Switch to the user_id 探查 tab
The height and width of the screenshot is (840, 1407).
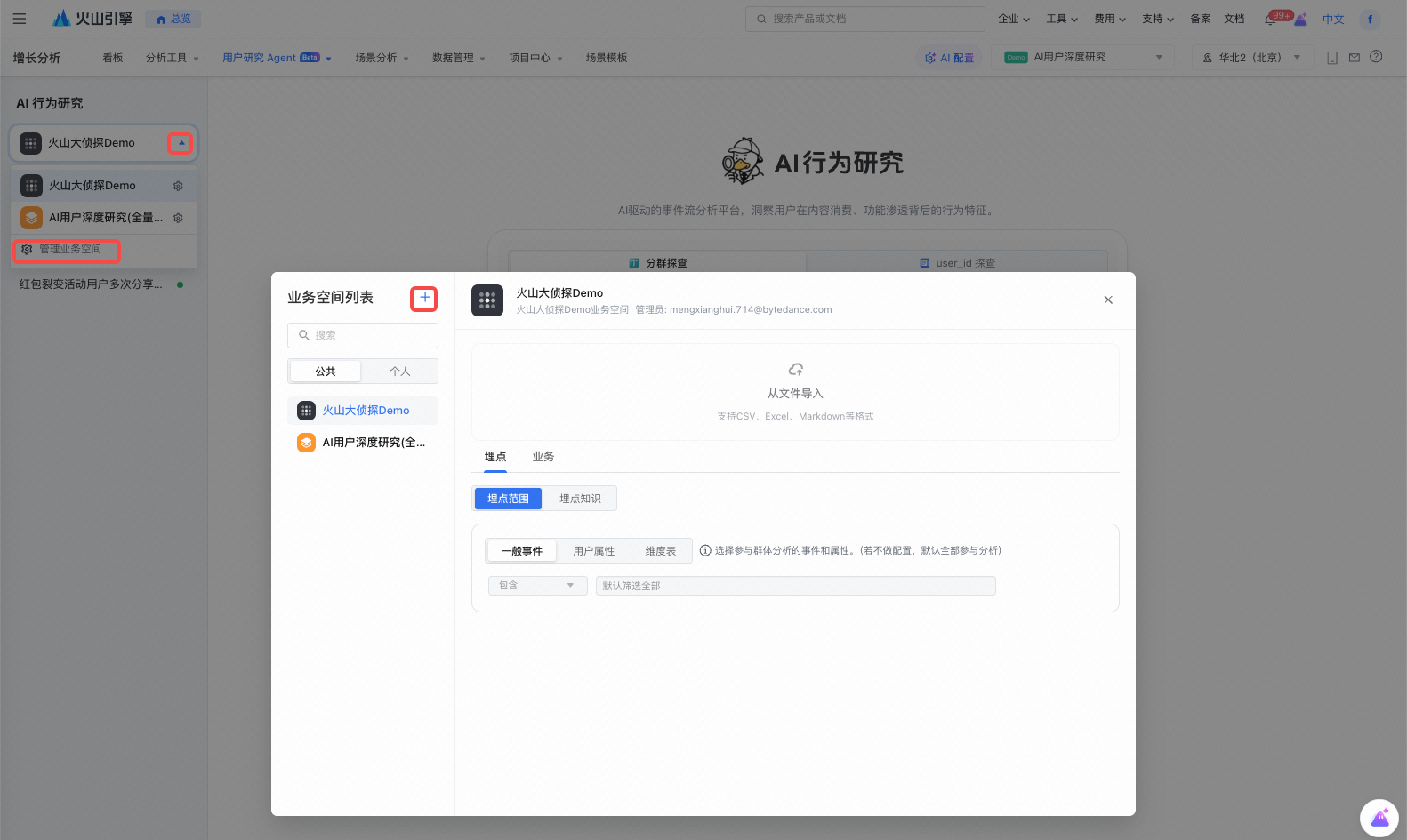[958, 263]
